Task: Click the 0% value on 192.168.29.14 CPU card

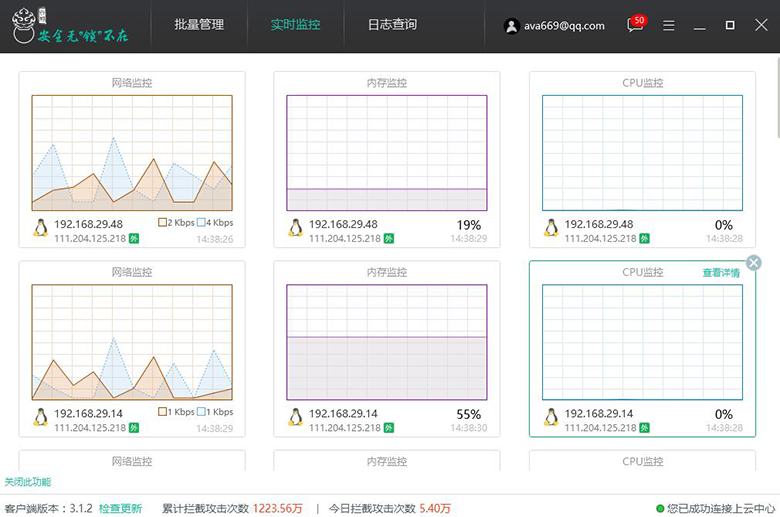Action: [x=724, y=414]
